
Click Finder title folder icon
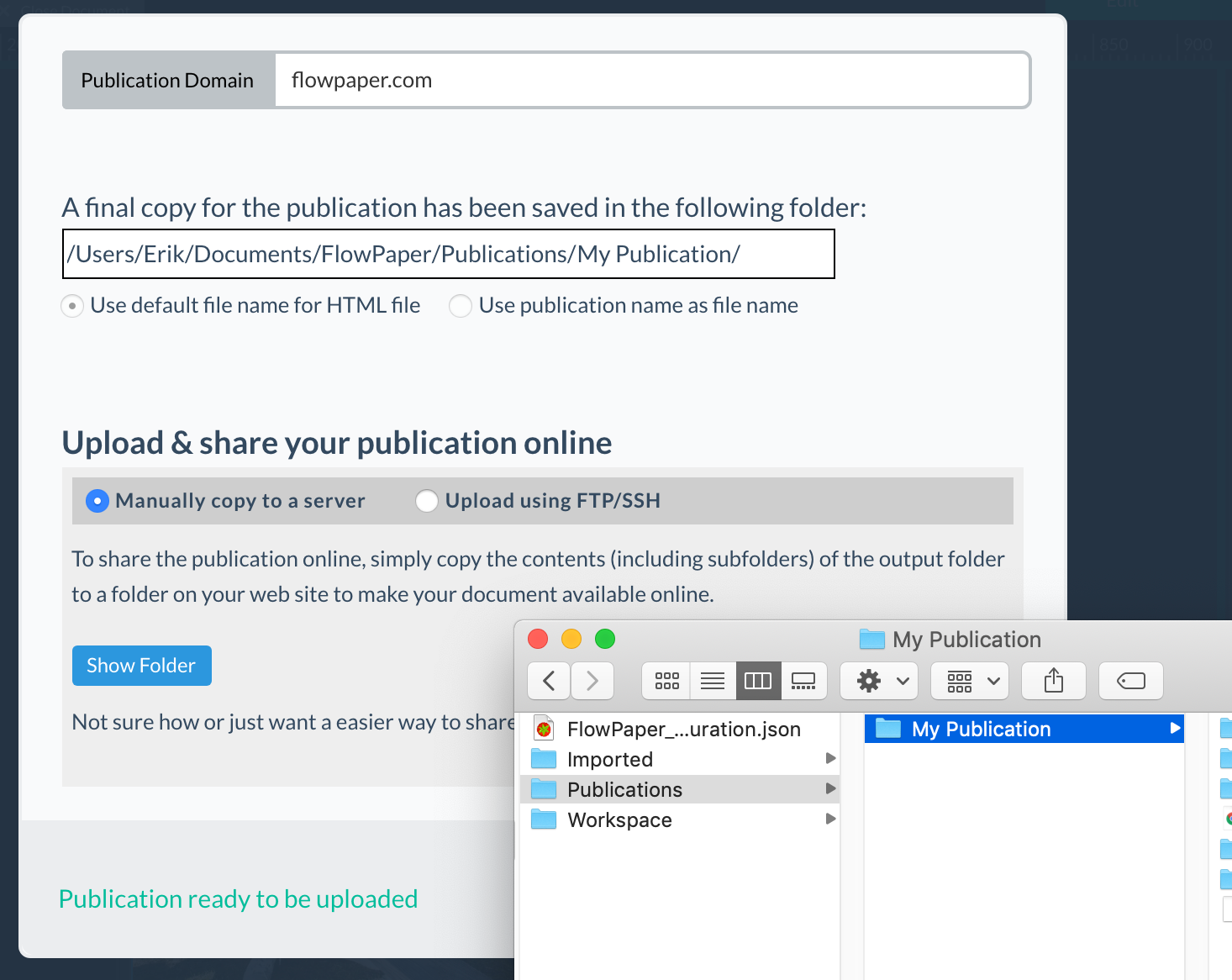(x=872, y=640)
